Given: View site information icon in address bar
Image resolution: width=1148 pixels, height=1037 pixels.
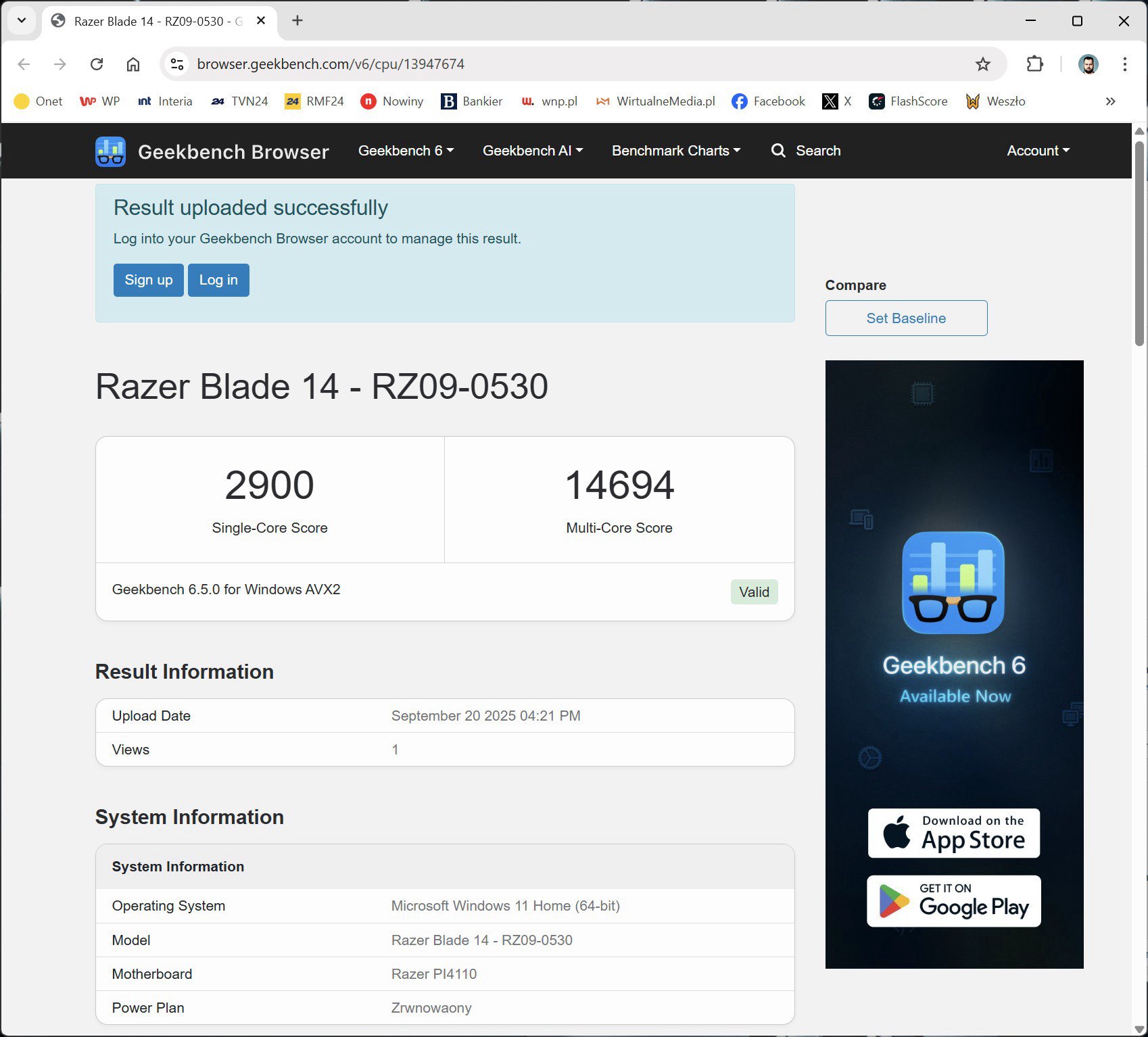Looking at the screenshot, I should [x=177, y=64].
